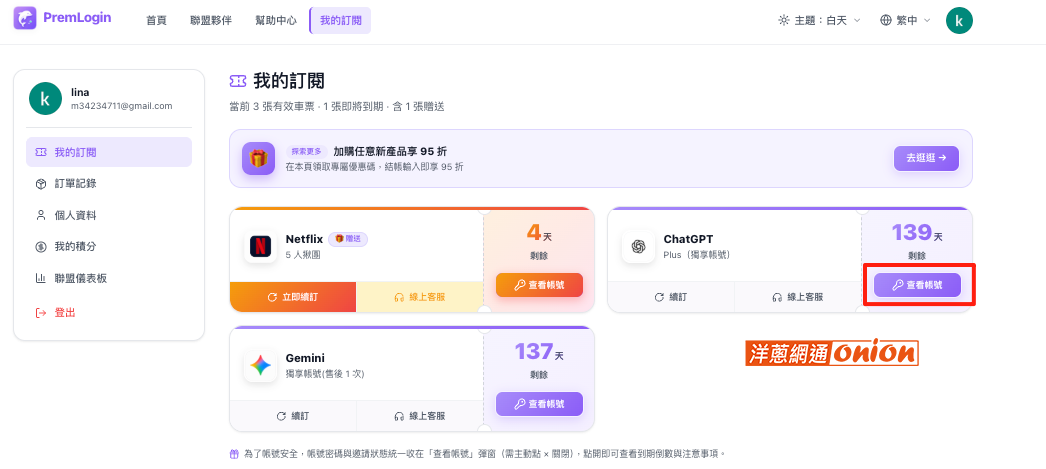1046x469 pixels.
Task: Click the Netflix logo icon
Action: [x=261, y=246]
